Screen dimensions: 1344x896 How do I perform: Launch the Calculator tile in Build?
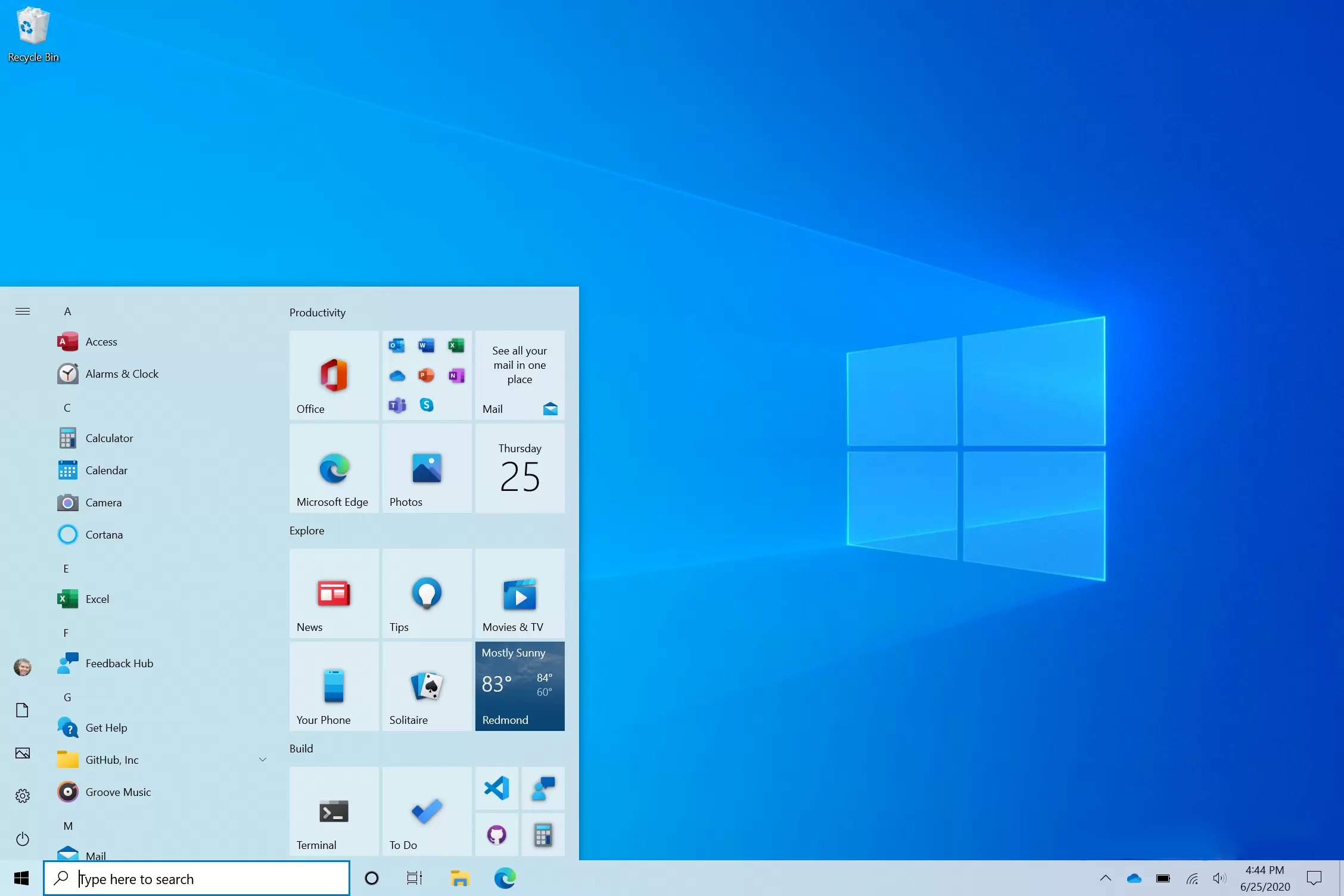[543, 835]
